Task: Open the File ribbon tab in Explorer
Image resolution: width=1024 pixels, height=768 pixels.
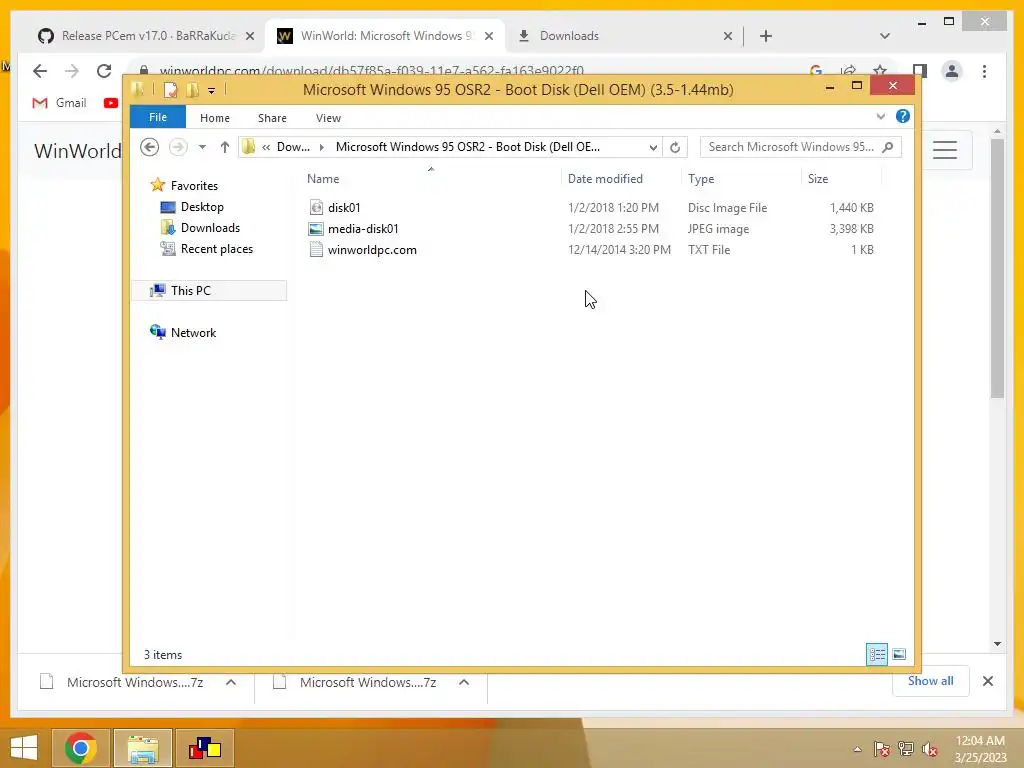Action: tap(157, 117)
